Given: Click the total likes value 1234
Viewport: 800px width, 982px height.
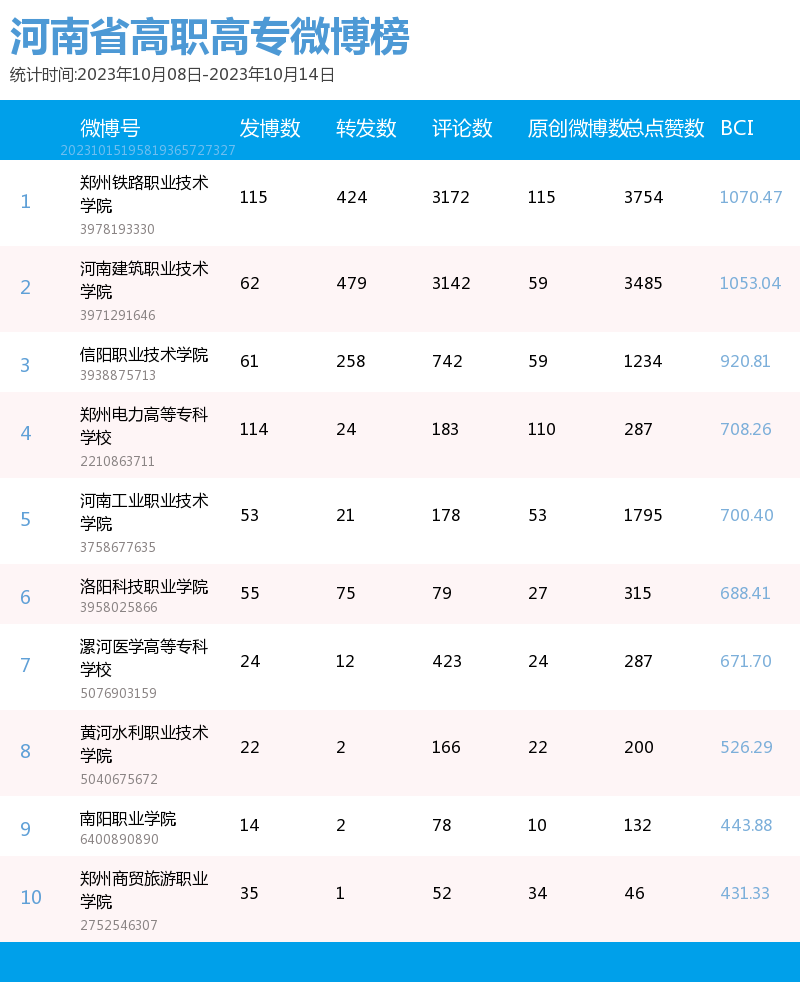Looking at the screenshot, I should pyautogui.click(x=643, y=361).
